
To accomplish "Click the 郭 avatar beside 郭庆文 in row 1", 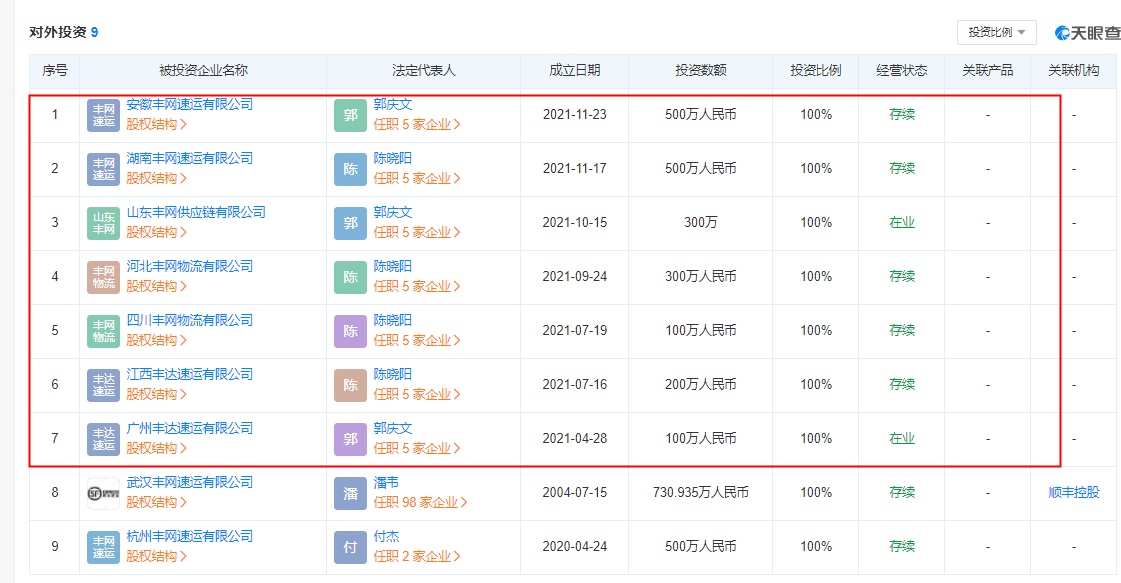I will [350, 115].
